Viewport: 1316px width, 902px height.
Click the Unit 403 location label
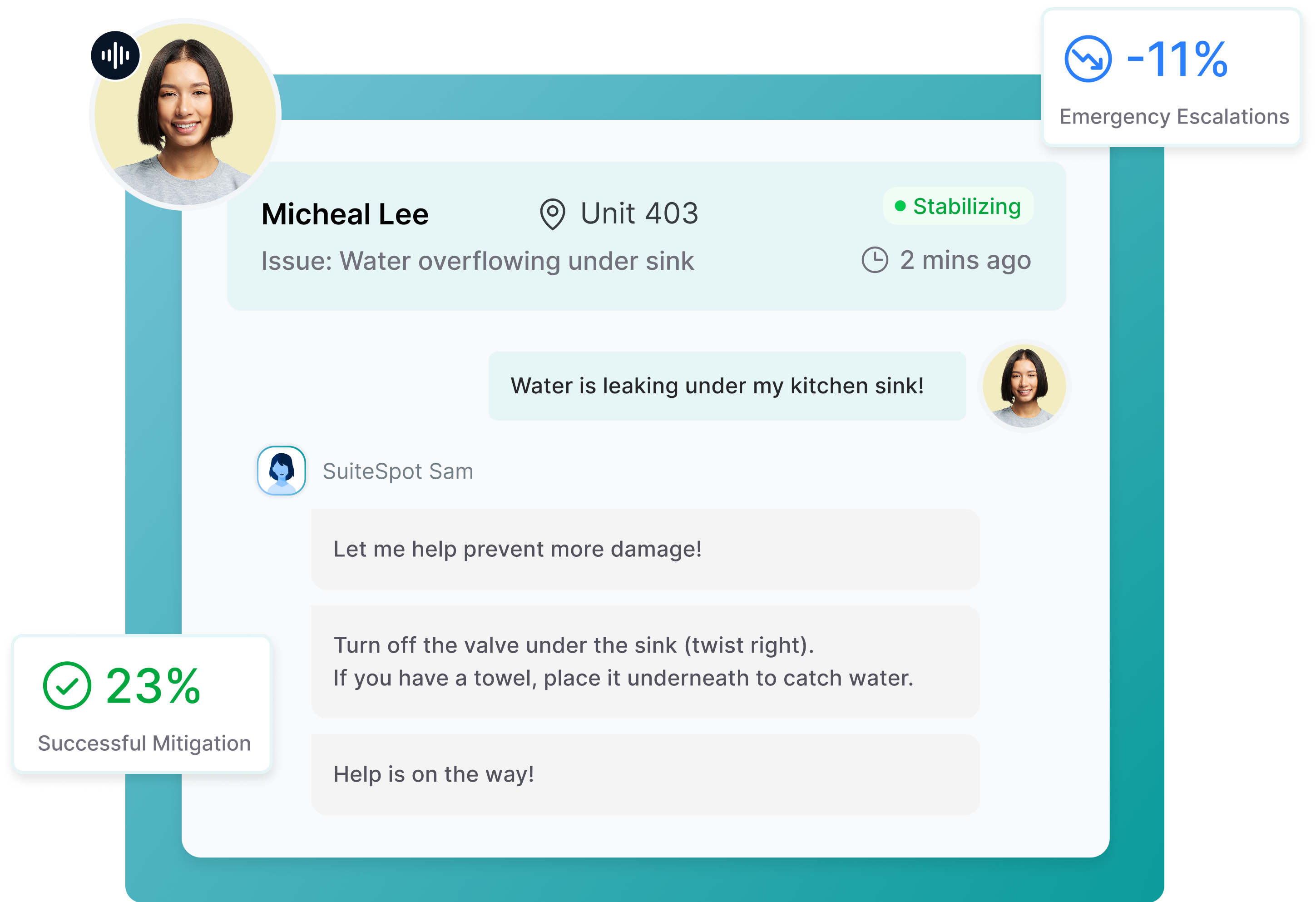coord(639,214)
